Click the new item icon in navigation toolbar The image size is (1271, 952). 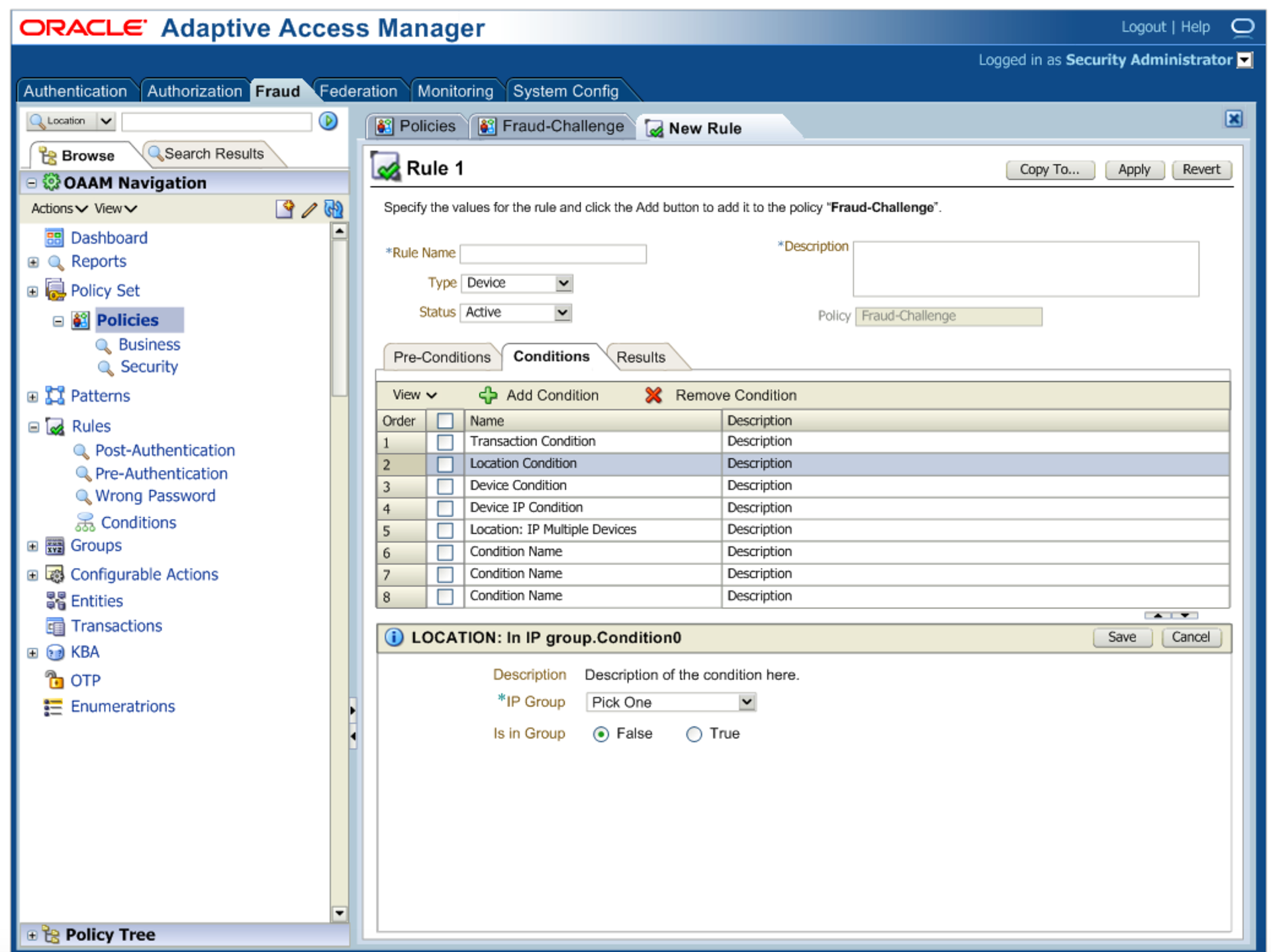pos(285,209)
